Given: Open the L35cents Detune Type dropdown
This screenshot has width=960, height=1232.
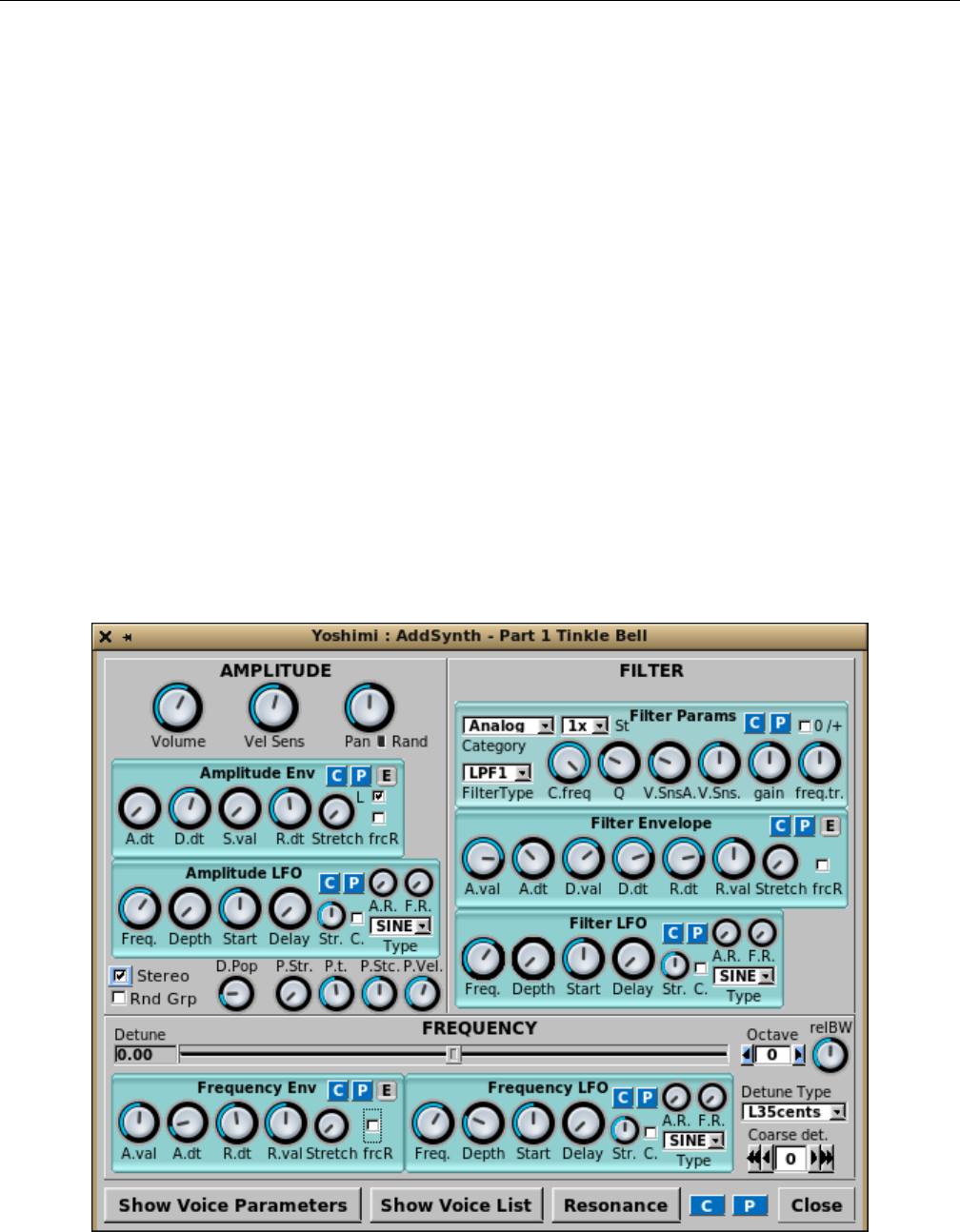Looking at the screenshot, I should 794,1112.
